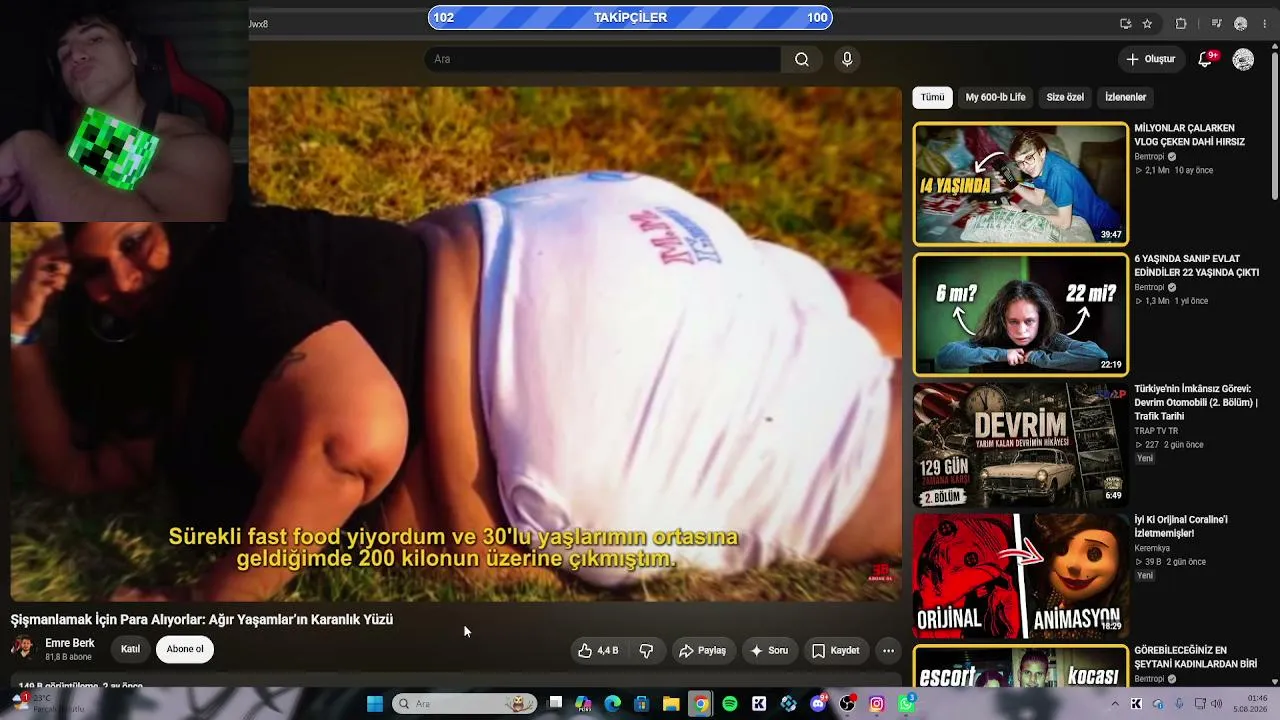Open Chrome extensions puzzle icon
This screenshot has height=720, width=1280.
[1181, 24]
